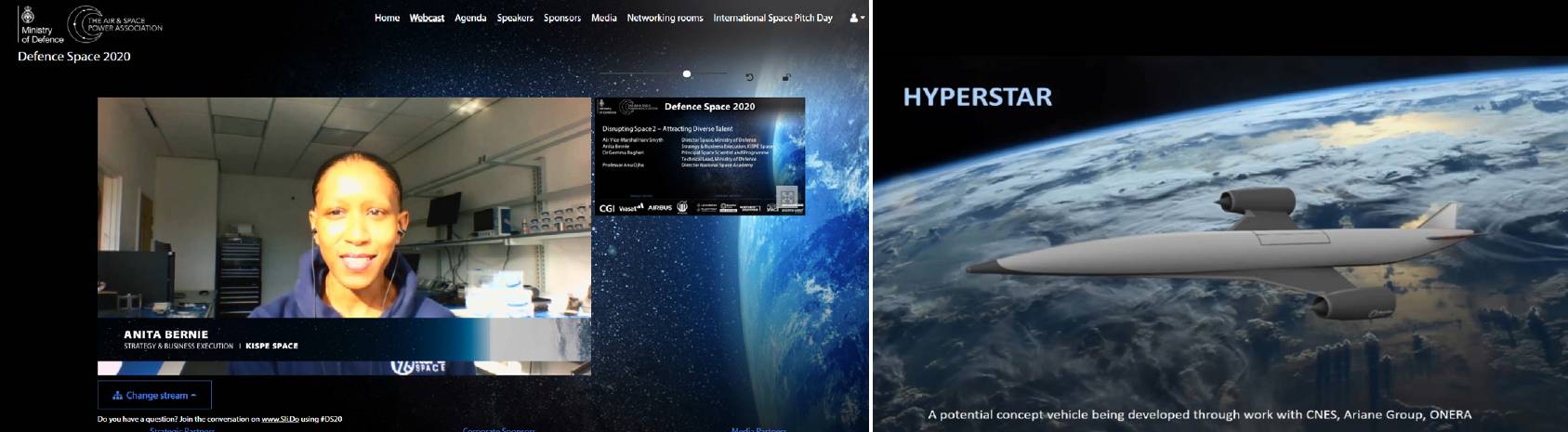Open the Agenda page
This screenshot has width=1568, height=432.
pyautogui.click(x=470, y=18)
